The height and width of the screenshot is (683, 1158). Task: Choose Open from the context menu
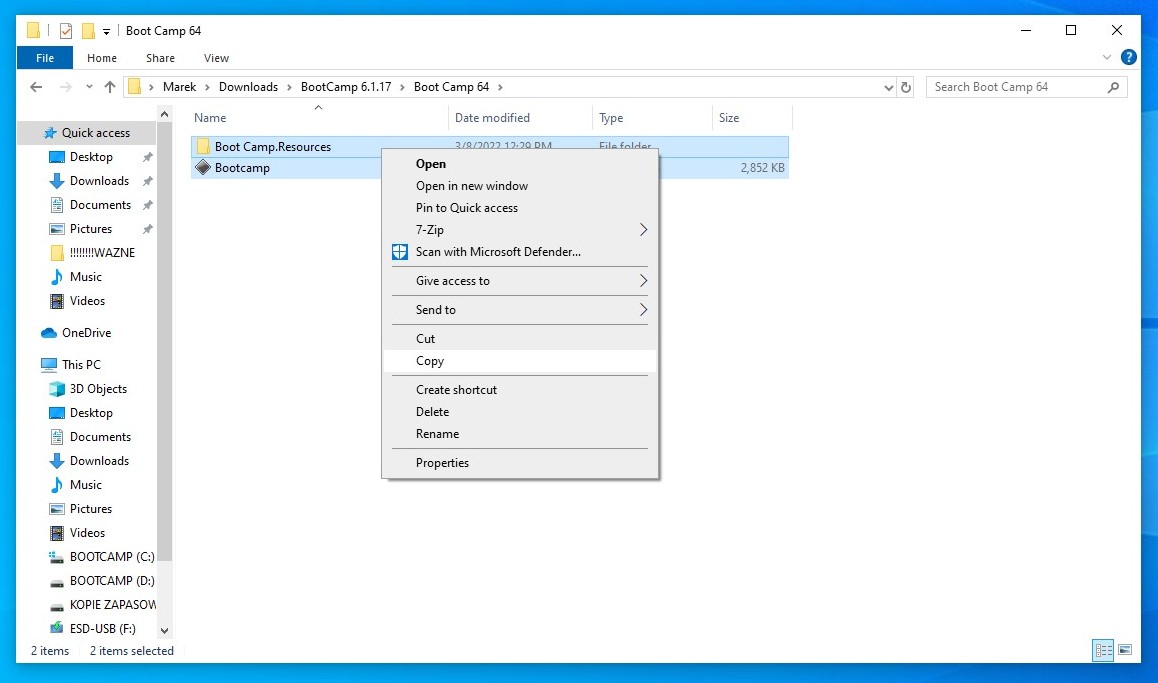pos(520,164)
